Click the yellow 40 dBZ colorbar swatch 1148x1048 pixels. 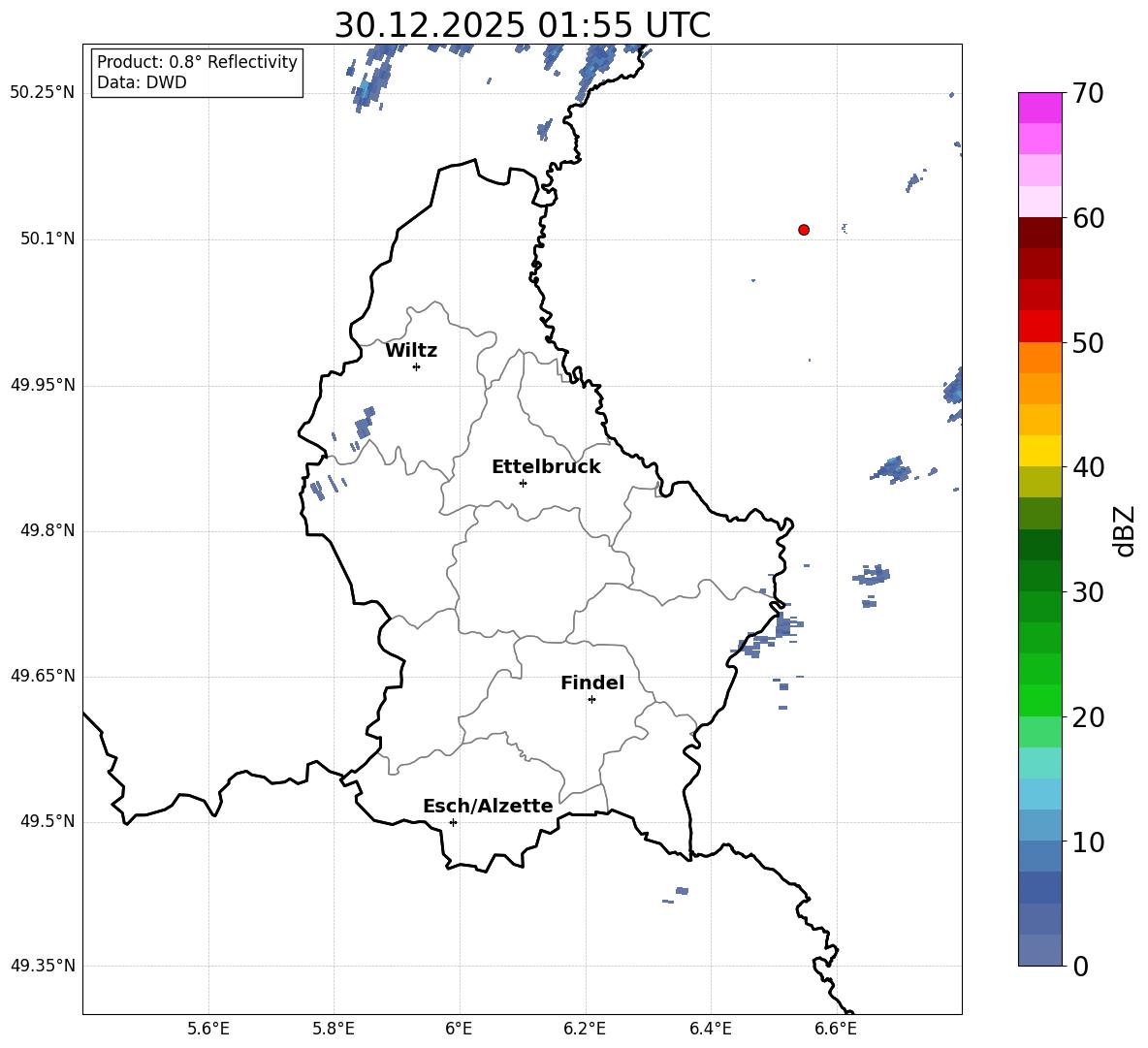(1039, 451)
